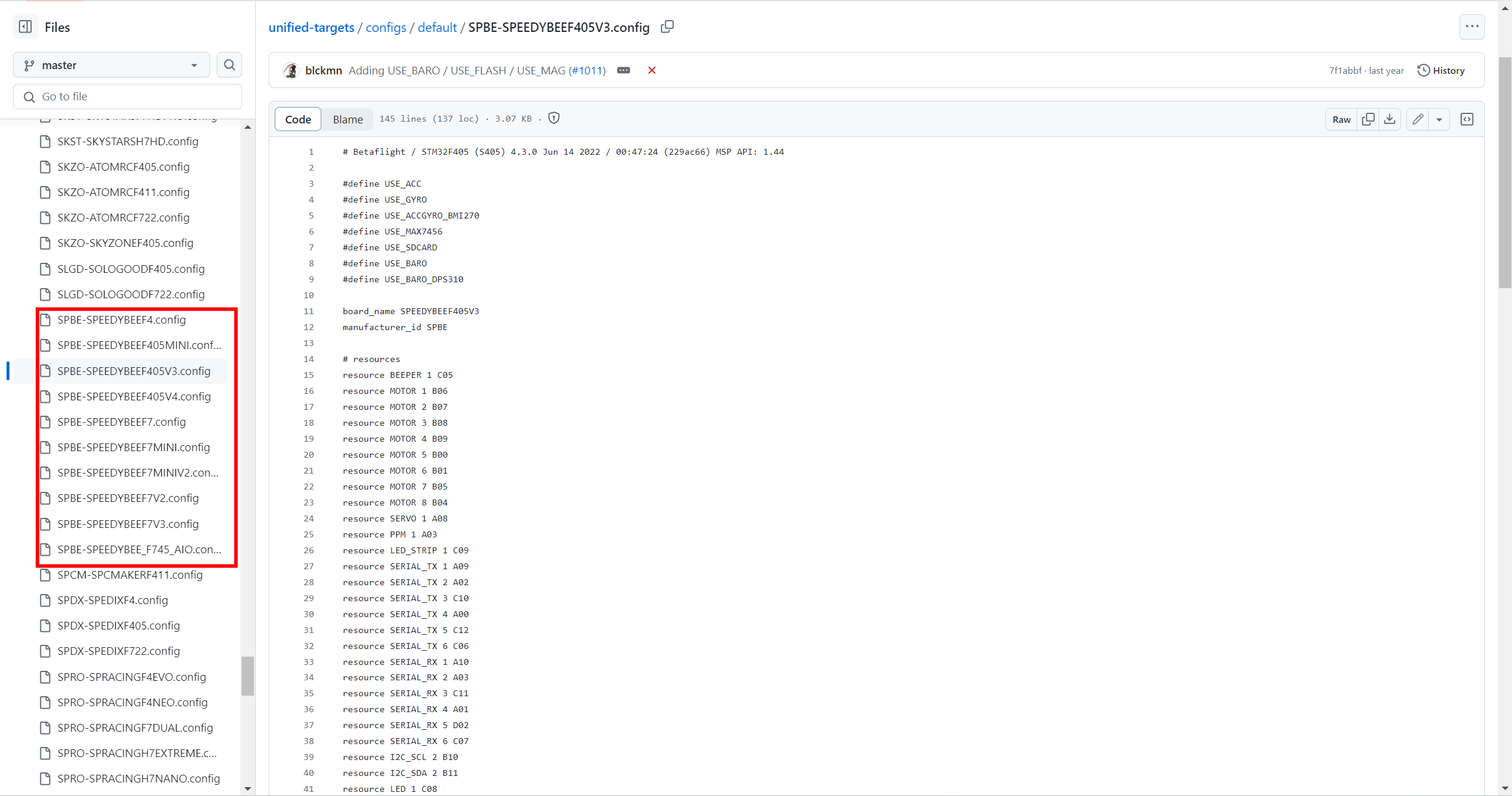1512x796 pixels.
Task: Open SKZO-ATOMRCF405.config file
Action: tap(123, 167)
